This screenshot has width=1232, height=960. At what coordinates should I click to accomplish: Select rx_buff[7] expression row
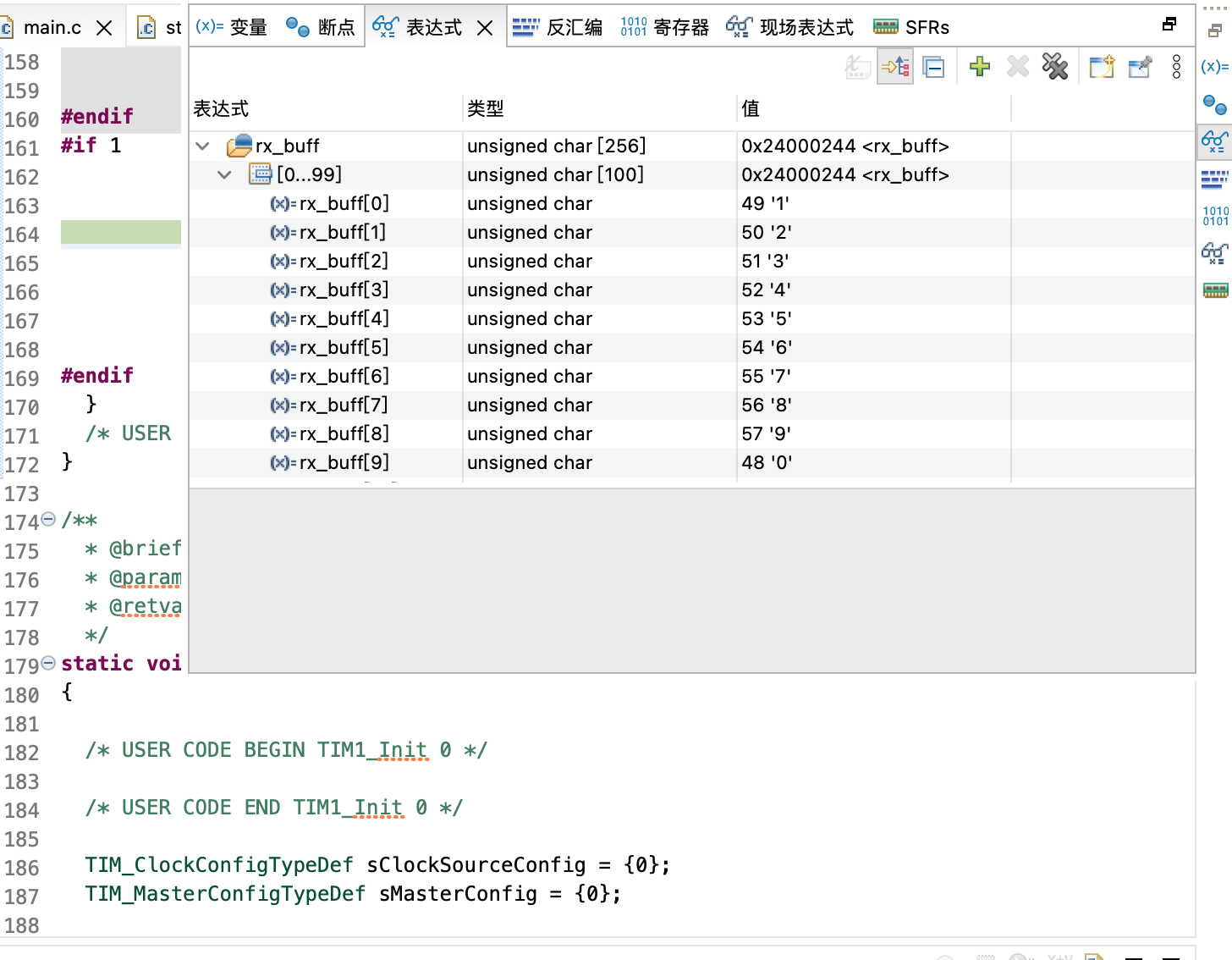pos(691,405)
